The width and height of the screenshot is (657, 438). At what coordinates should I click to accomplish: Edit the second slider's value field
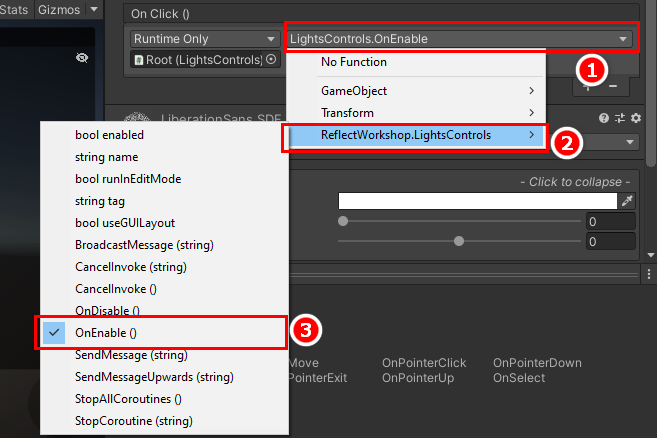(610, 241)
